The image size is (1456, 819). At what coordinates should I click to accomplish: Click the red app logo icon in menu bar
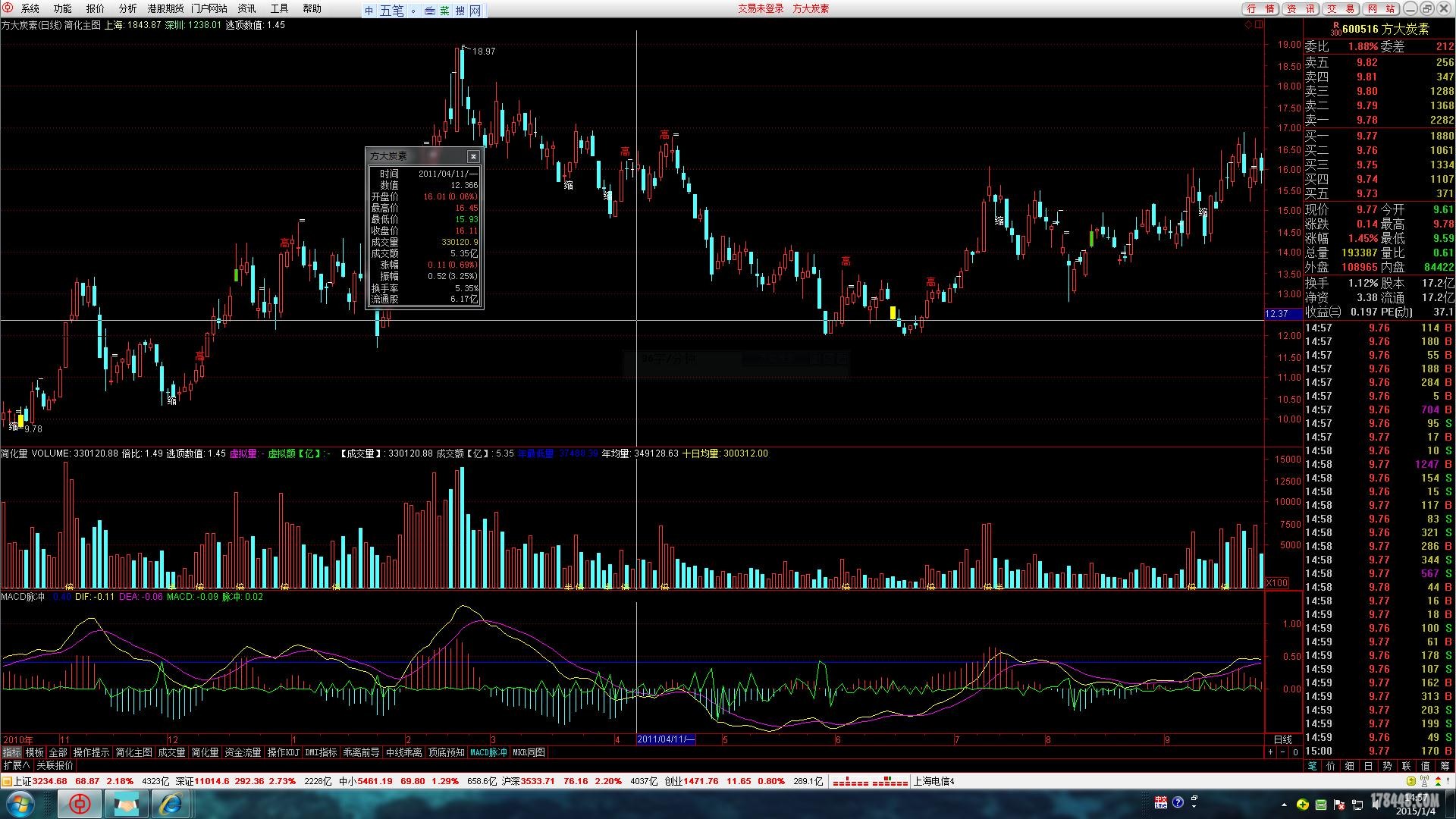point(8,8)
